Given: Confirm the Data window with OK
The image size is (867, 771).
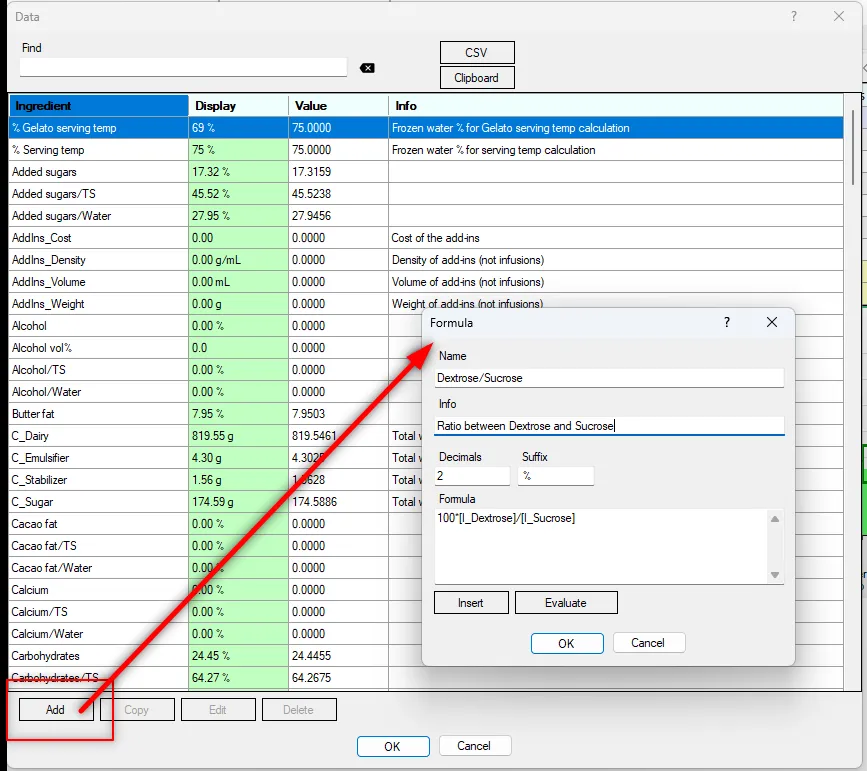Looking at the screenshot, I should tap(393, 747).
